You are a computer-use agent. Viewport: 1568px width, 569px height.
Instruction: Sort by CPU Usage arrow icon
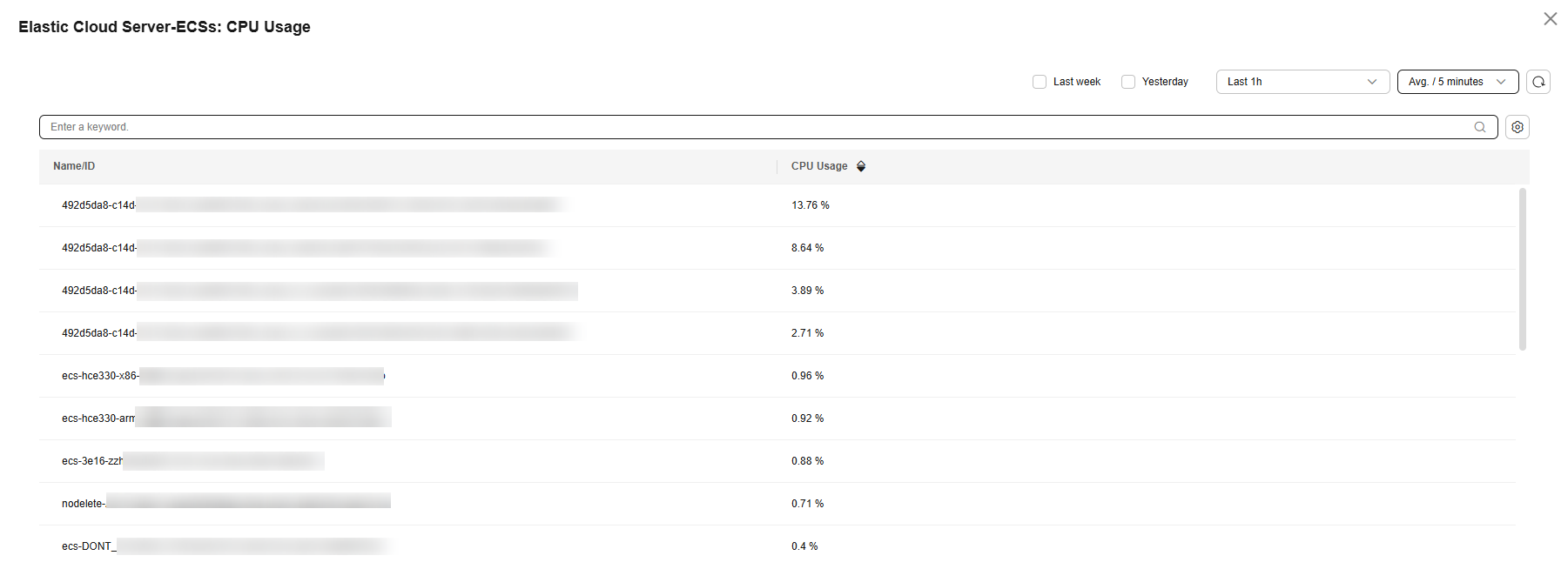click(x=861, y=166)
